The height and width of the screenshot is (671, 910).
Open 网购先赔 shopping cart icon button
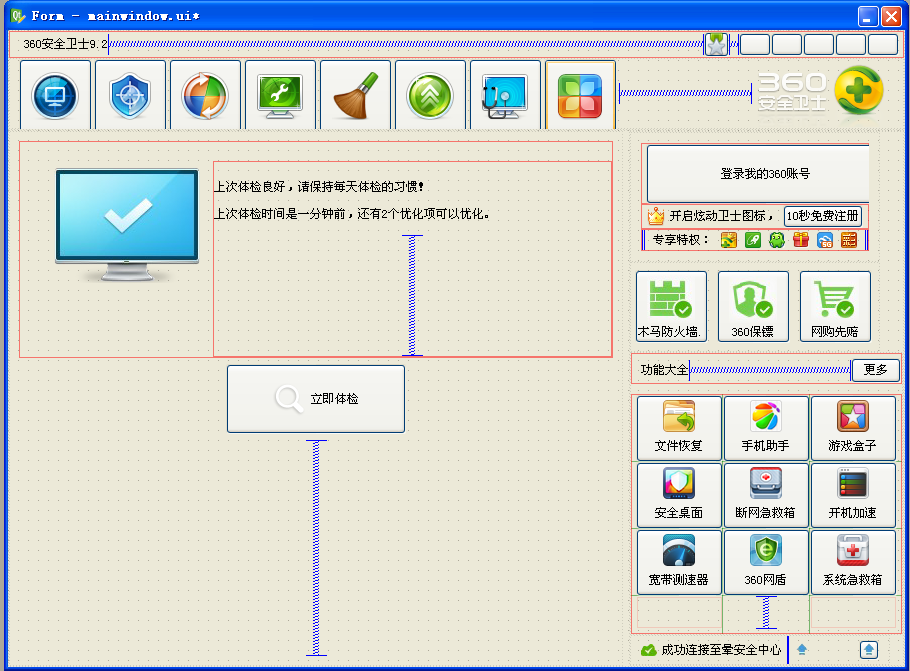click(x=835, y=306)
